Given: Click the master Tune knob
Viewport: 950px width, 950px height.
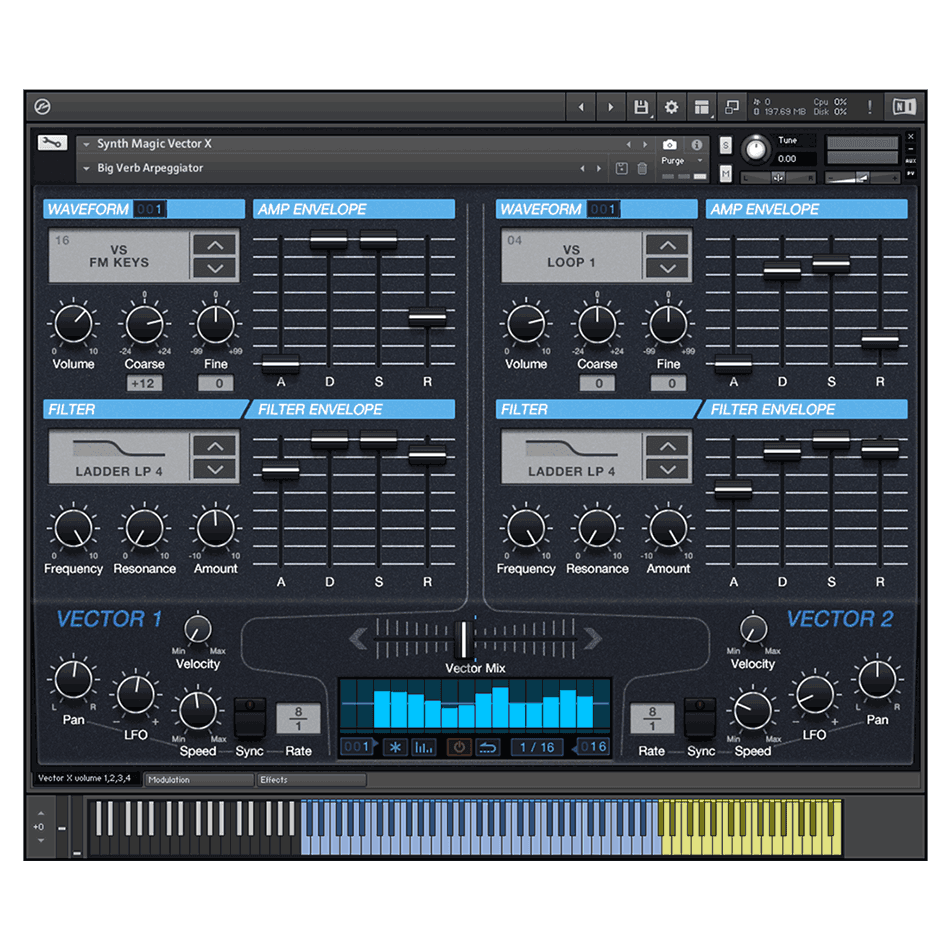Looking at the screenshot, I should pyautogui.click(x=756, y=149).
